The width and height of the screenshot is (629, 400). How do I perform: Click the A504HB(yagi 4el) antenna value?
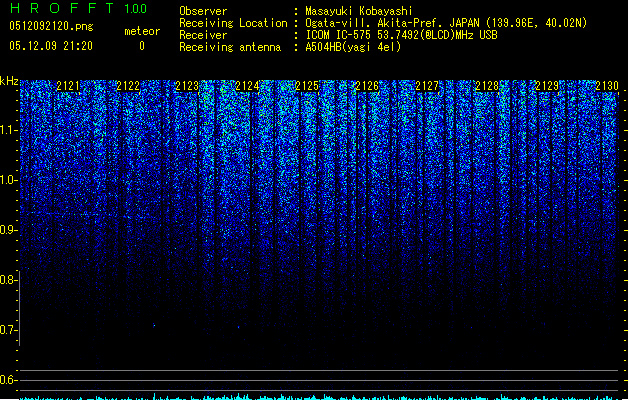(353, 47)
